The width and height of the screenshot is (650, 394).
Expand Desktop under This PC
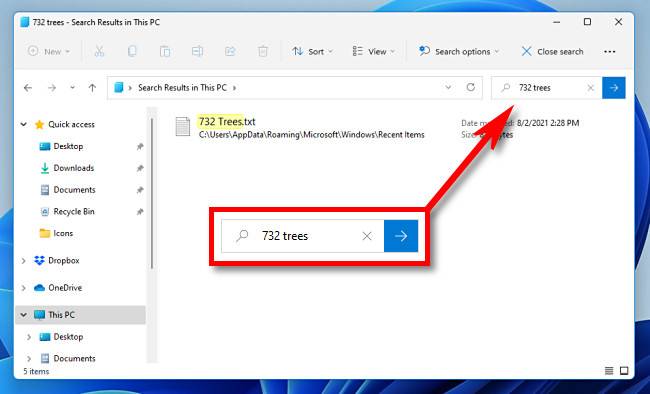coord(29,337)
